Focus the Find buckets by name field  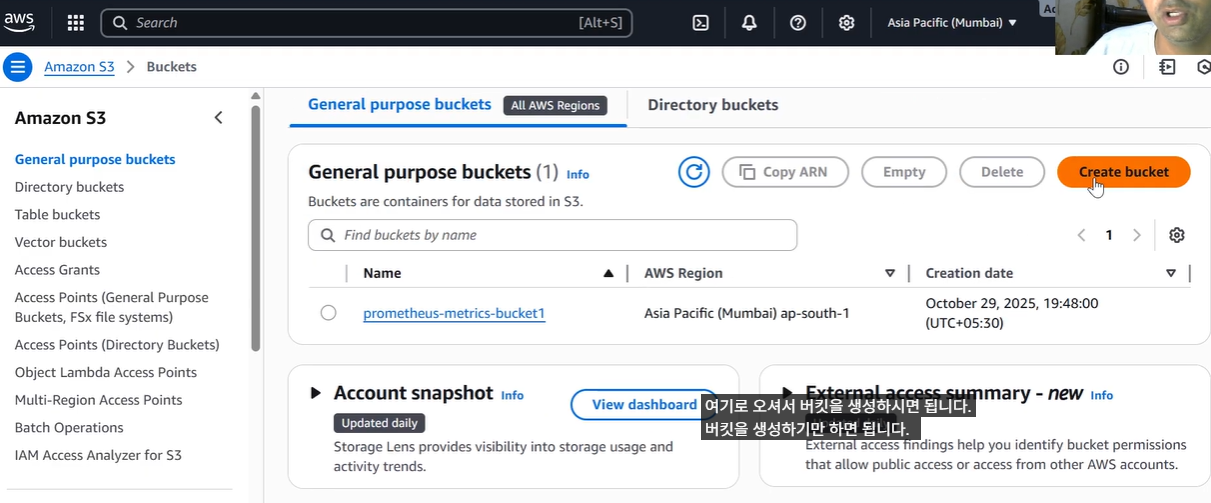coord(552,235)
